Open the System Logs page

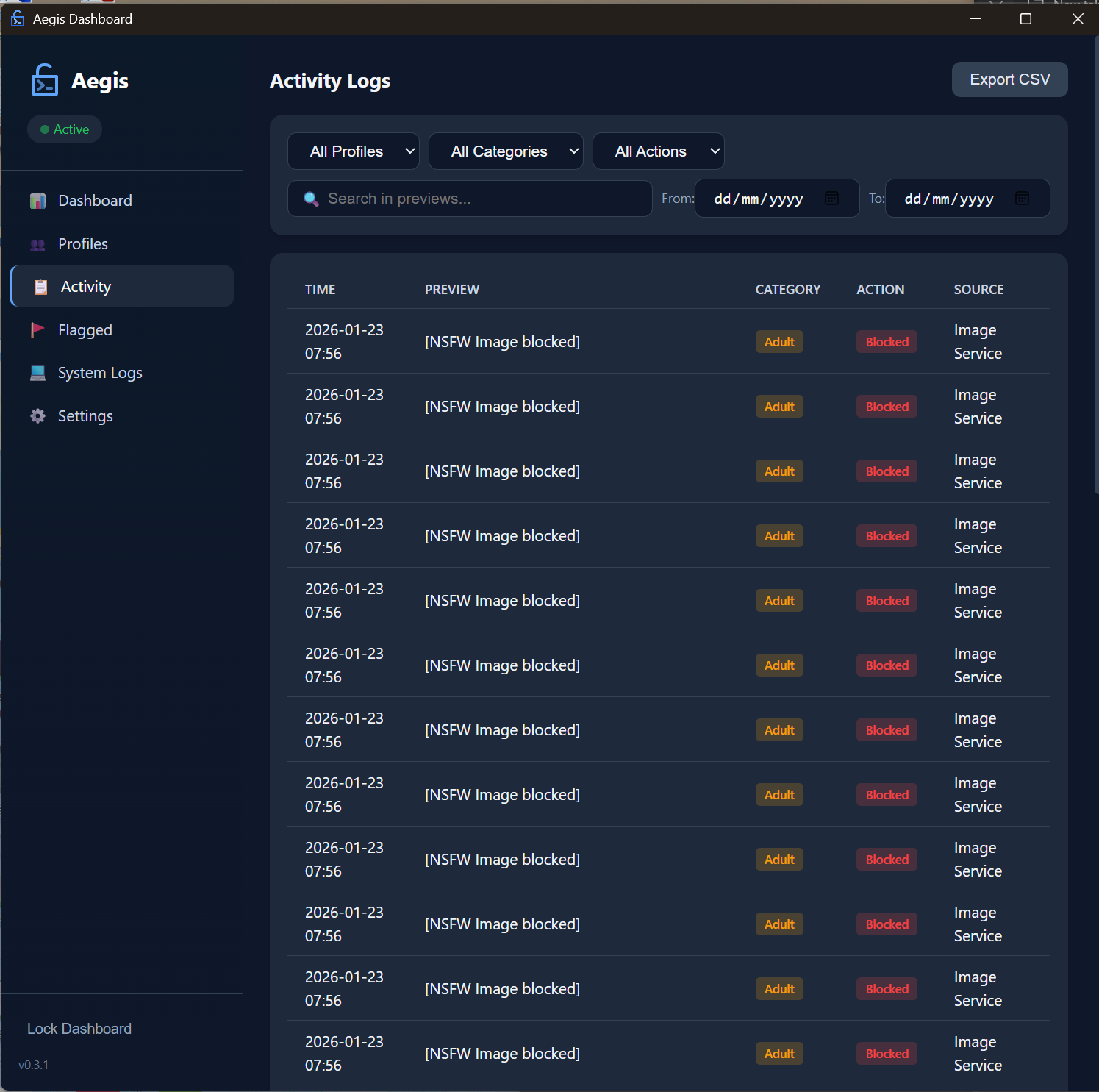(x=100, y=374)
